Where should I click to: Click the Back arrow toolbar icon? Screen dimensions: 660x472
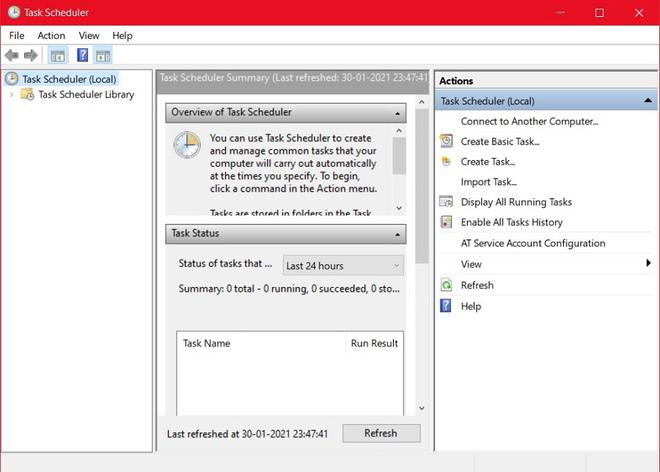(x=11, y=55)
